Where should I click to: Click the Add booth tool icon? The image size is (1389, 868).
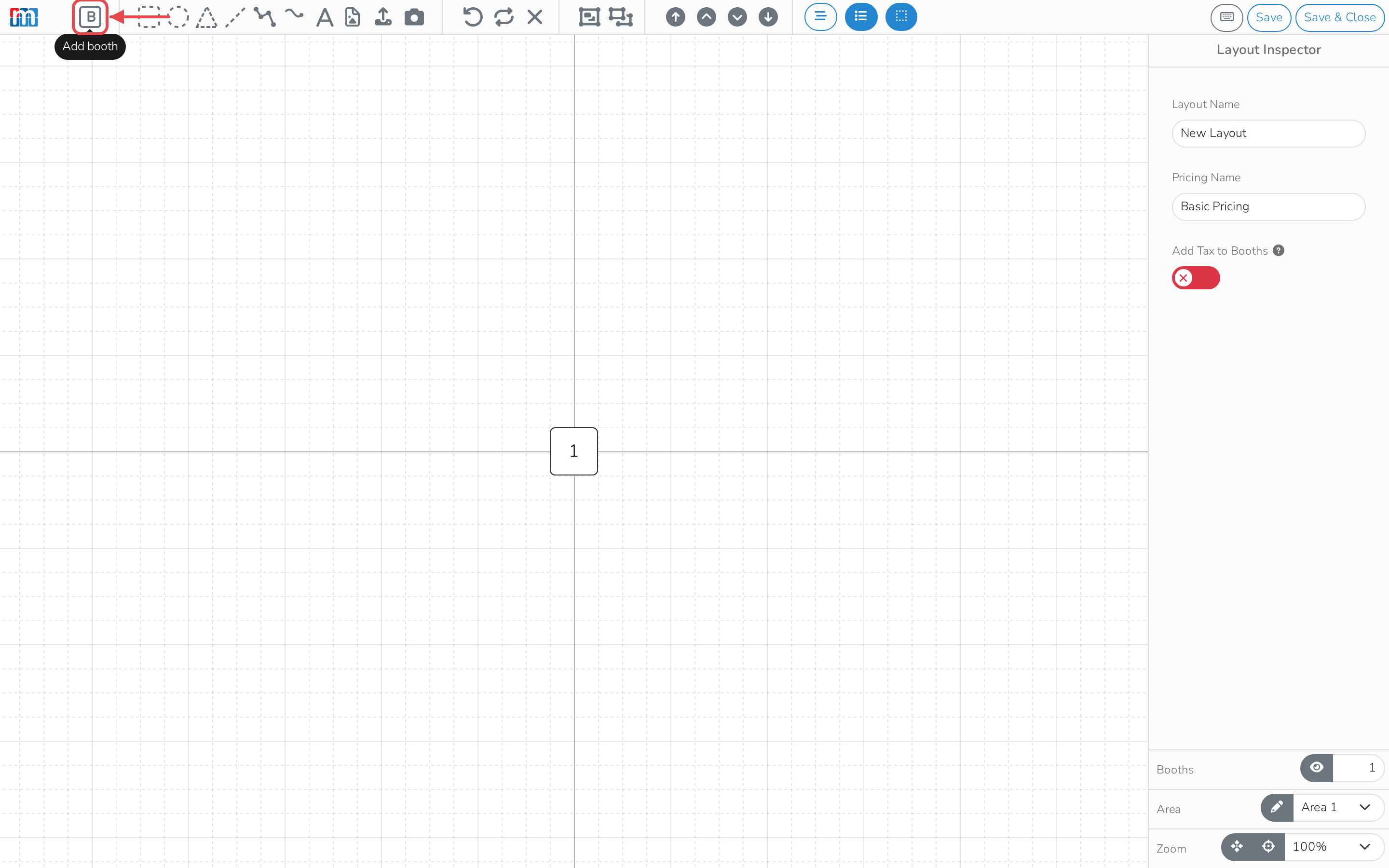(x=90, y=17)
